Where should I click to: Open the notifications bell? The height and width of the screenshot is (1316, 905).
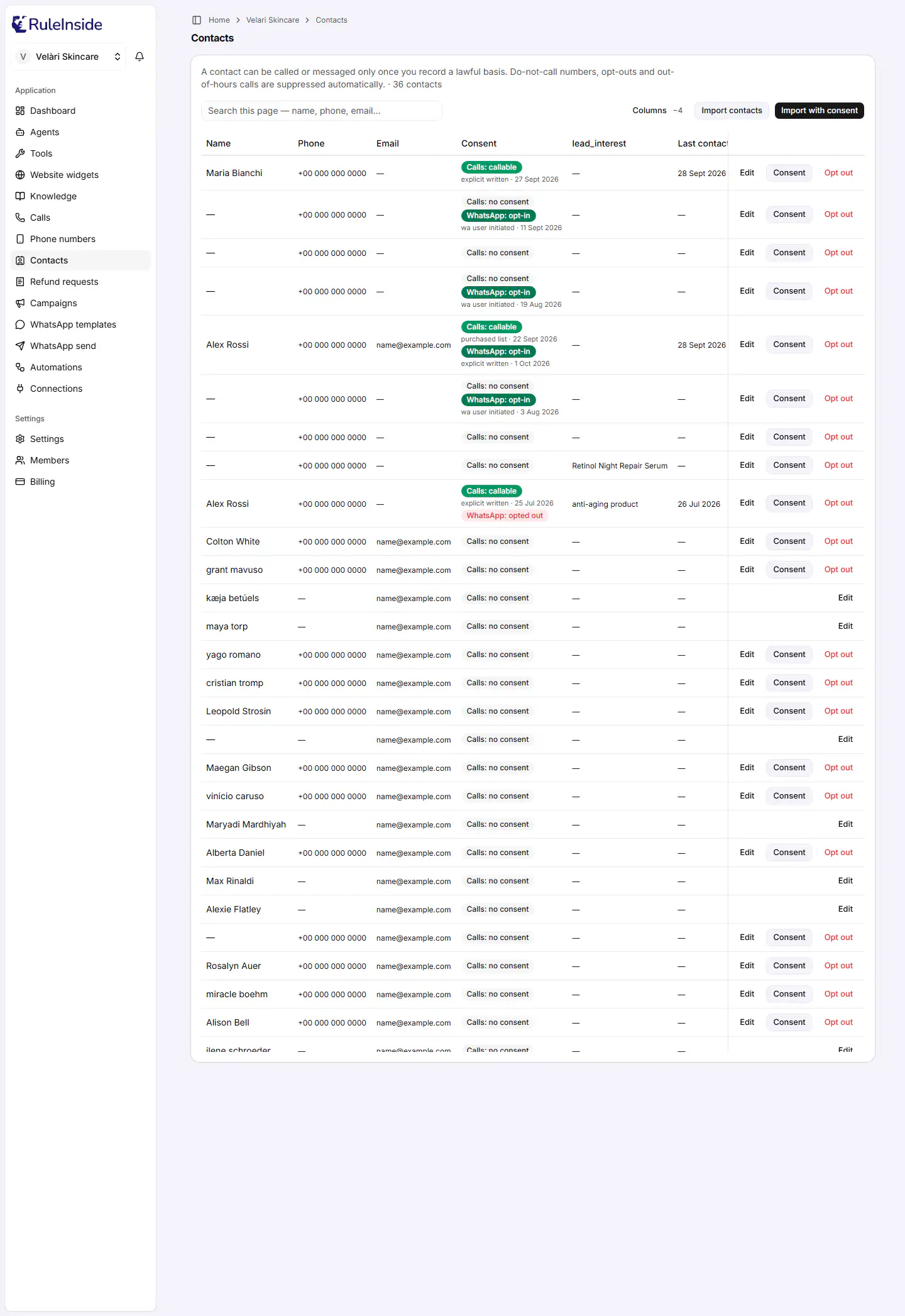tap(140, 57)
